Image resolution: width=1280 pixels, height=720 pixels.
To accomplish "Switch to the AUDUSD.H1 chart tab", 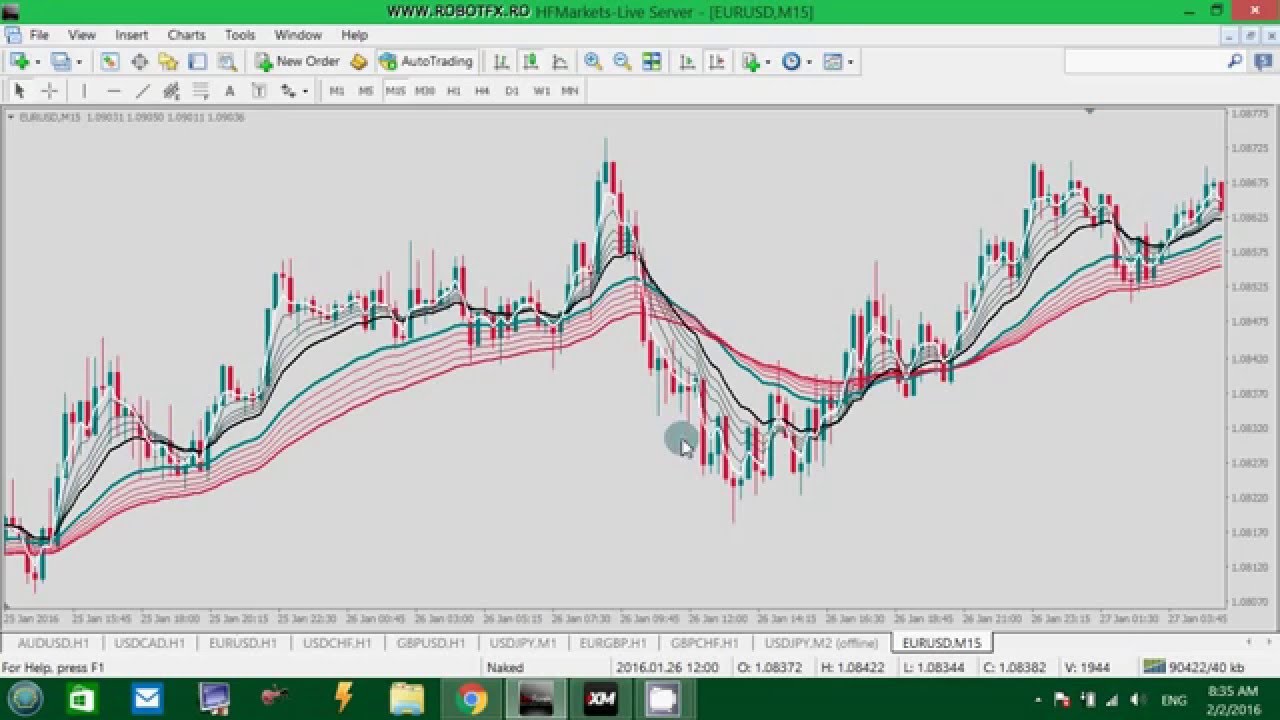I will tap(53, 643).
